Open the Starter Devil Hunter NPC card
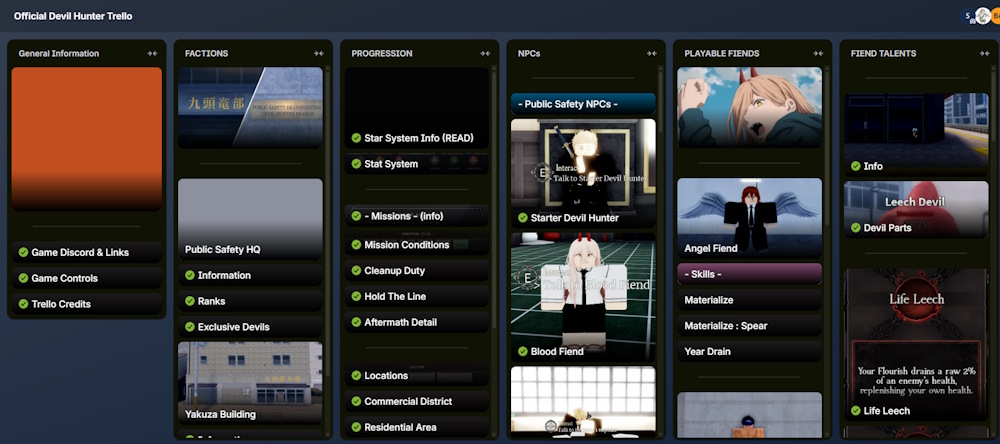Image resolution: width=1000 pixels, height=444 pixels. [x=583, y=172]
